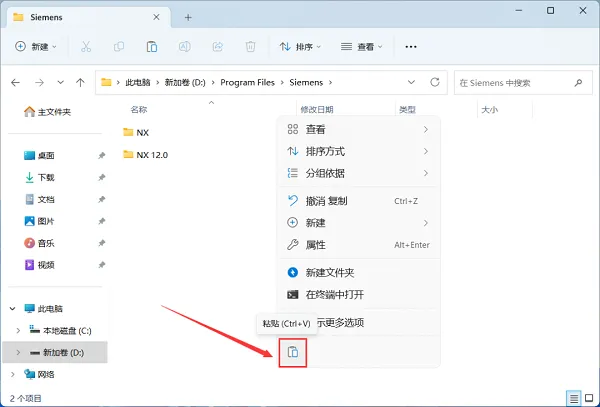Viewport: 600px width, 407px height.
Task: Open 分组依据 submenu in context menu
Action: click(x=359, y=173)
